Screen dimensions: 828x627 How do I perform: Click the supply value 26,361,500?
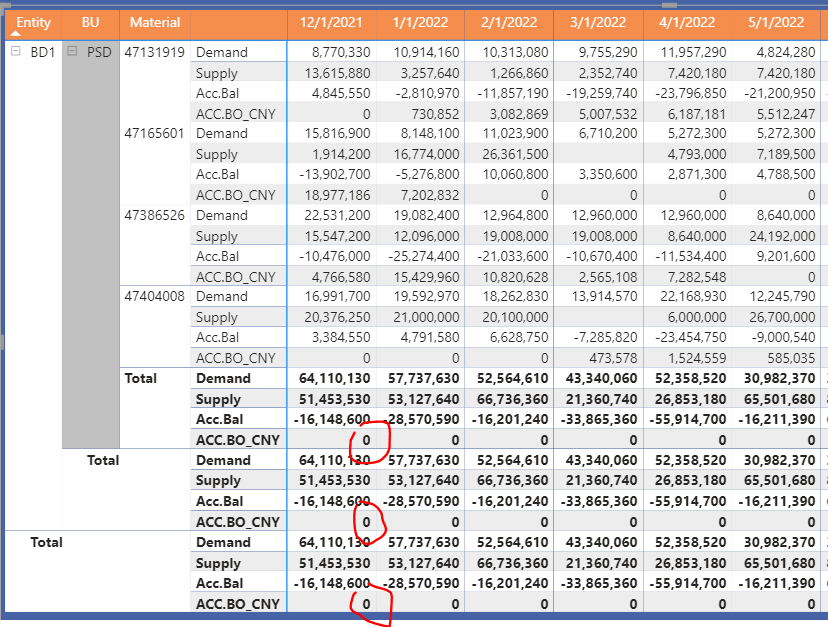tap(515, 154)
